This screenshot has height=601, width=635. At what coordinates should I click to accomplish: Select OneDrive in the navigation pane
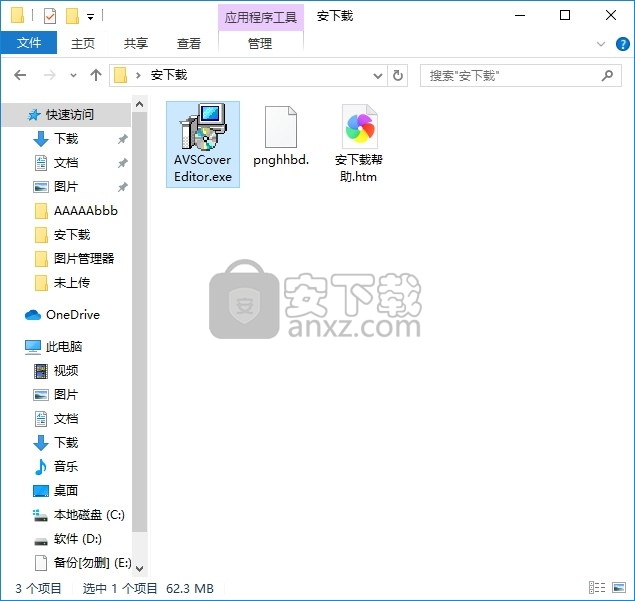(73, 315)
